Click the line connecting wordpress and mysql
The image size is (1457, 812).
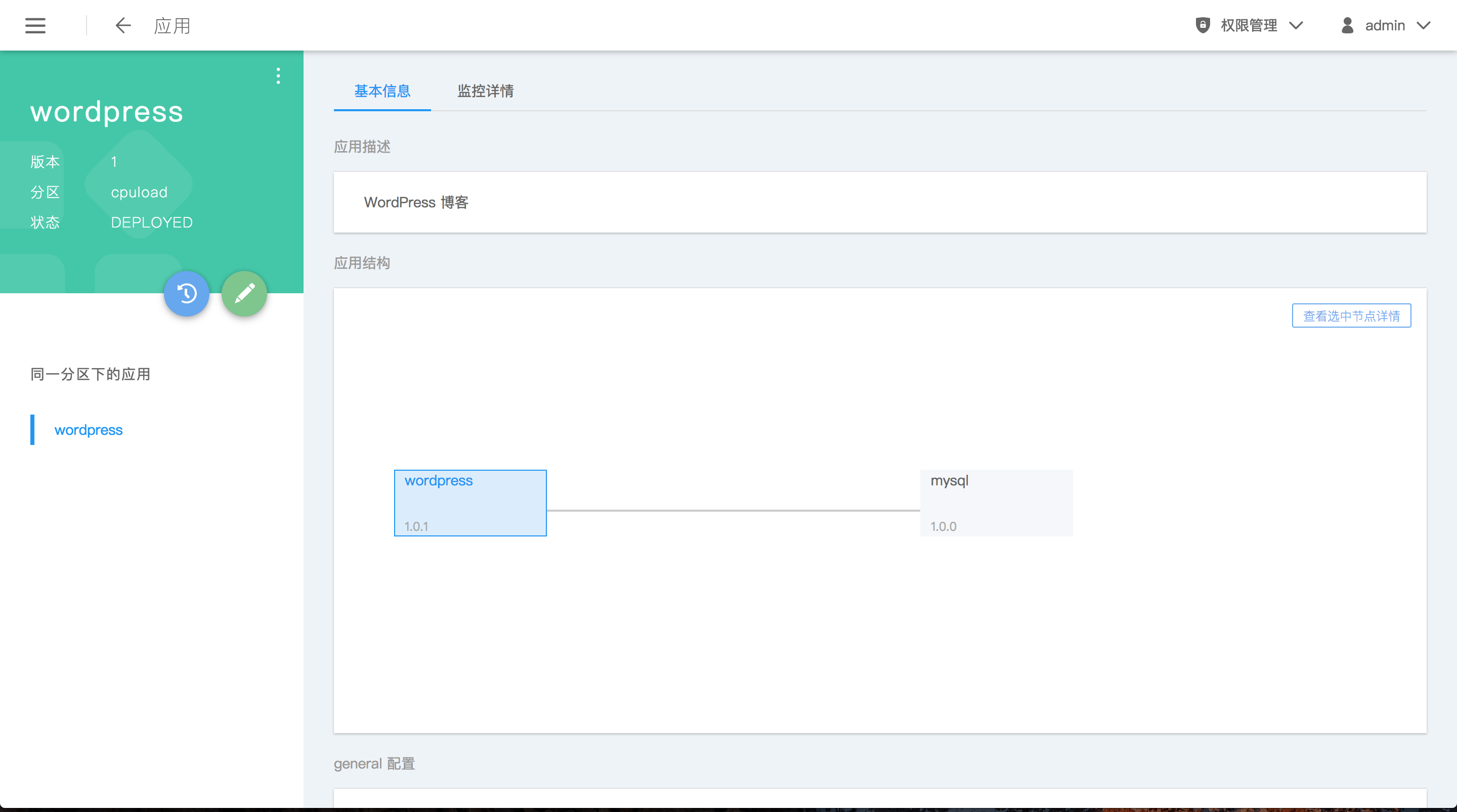[x=733, y=511]
